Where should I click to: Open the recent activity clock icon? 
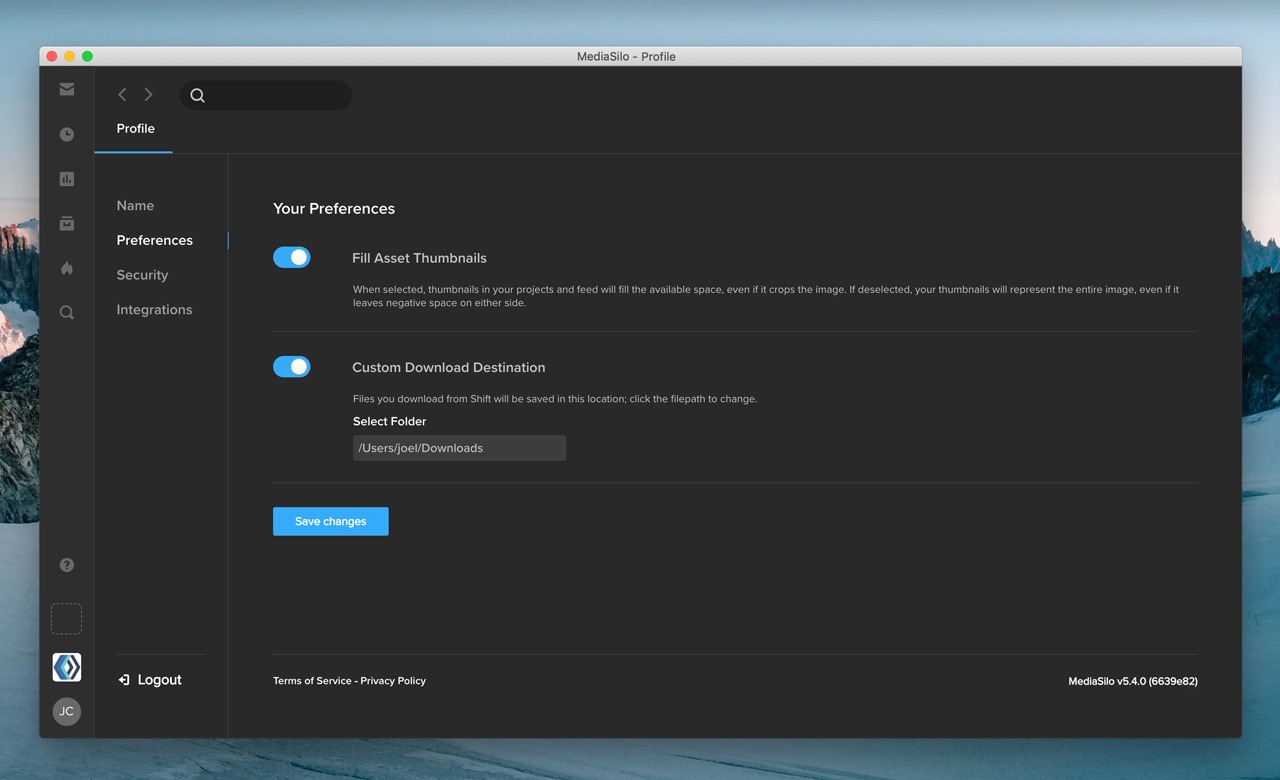pyautogui.click(x=67, y=134)
